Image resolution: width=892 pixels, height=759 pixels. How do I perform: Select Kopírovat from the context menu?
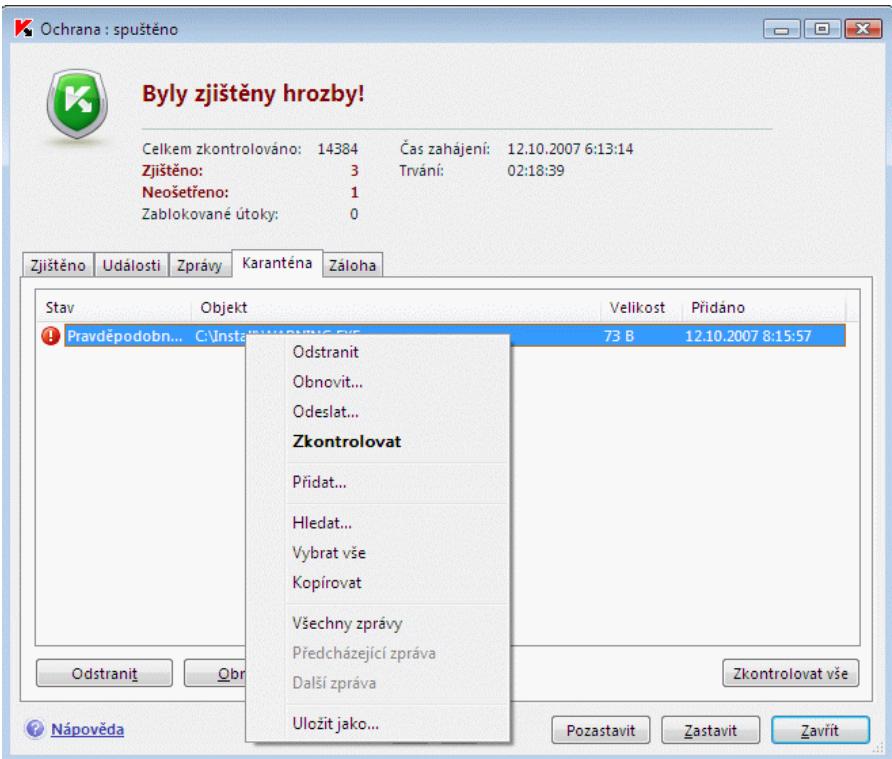(x=327, y=583)
